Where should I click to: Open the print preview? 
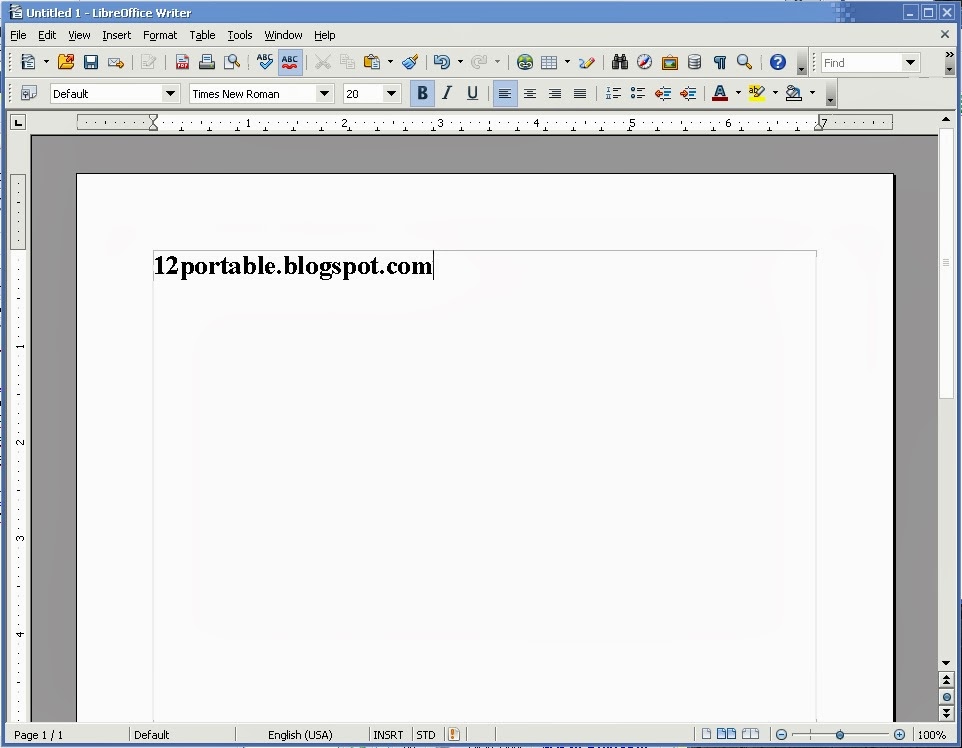point(231,62)
